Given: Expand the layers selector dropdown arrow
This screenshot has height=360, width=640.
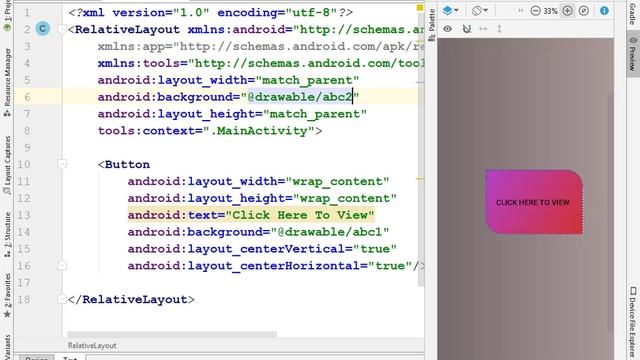Looking at the screenshot, I should (x=456, y=11).
